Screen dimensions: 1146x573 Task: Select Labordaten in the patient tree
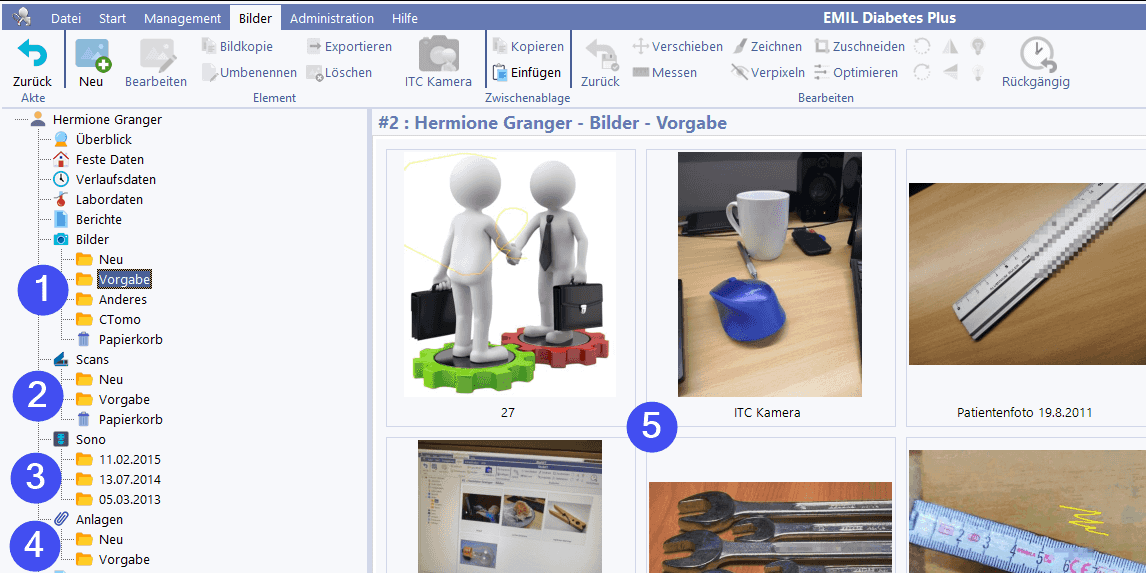click(109, 200)
